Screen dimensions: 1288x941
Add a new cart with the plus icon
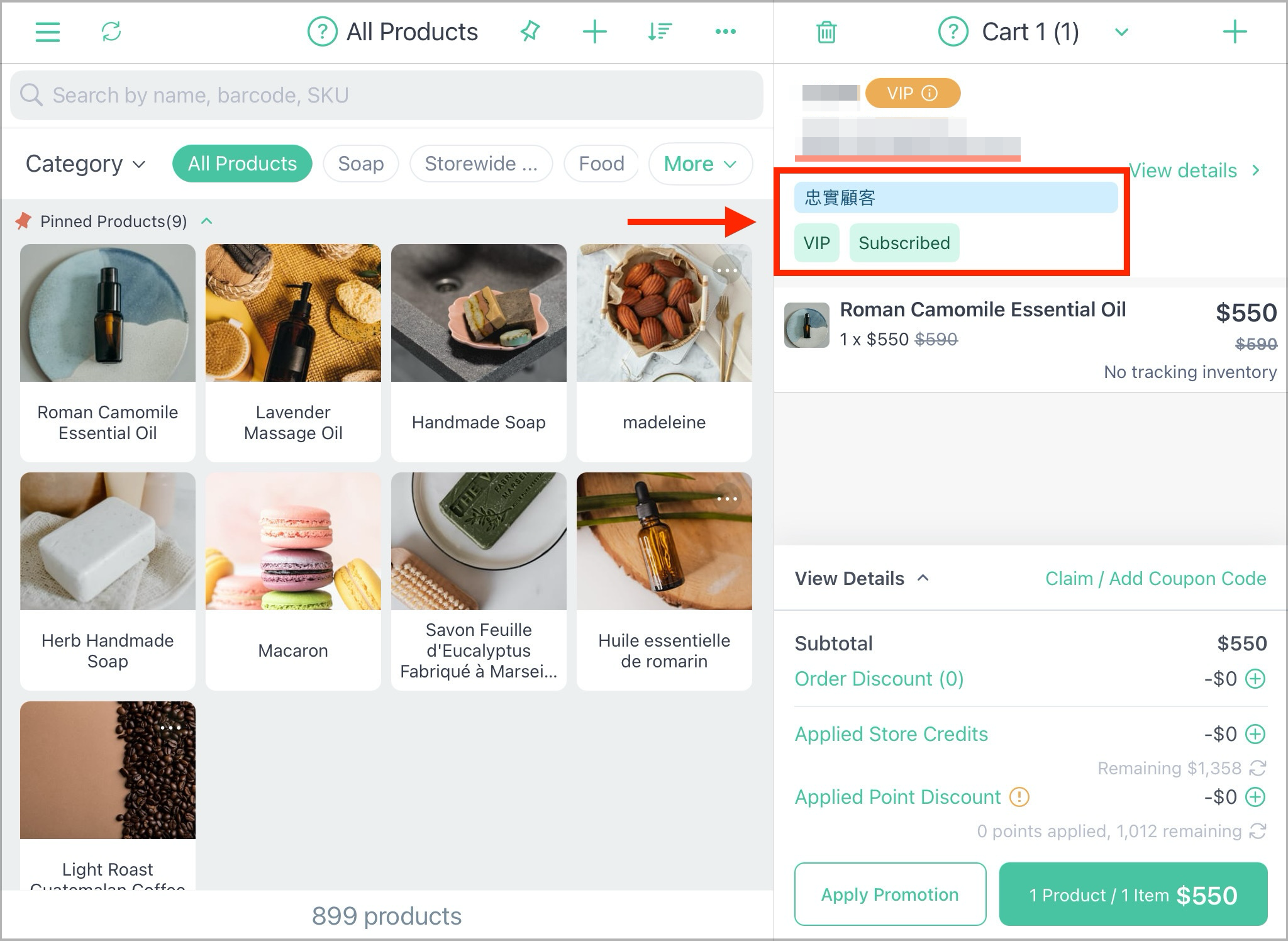coord(1235,31)
